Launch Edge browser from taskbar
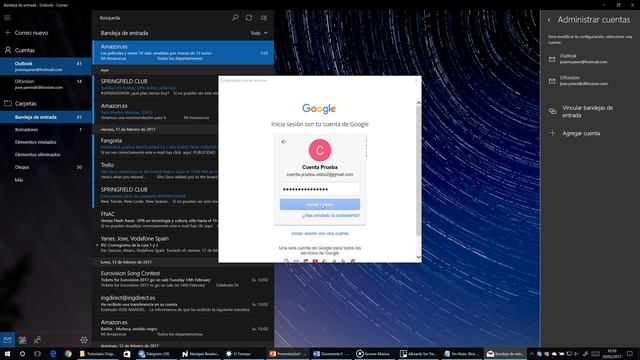Image resolution: width=640 pixels, height=360 pixels. pyautogui.click(x=53, y=353)
